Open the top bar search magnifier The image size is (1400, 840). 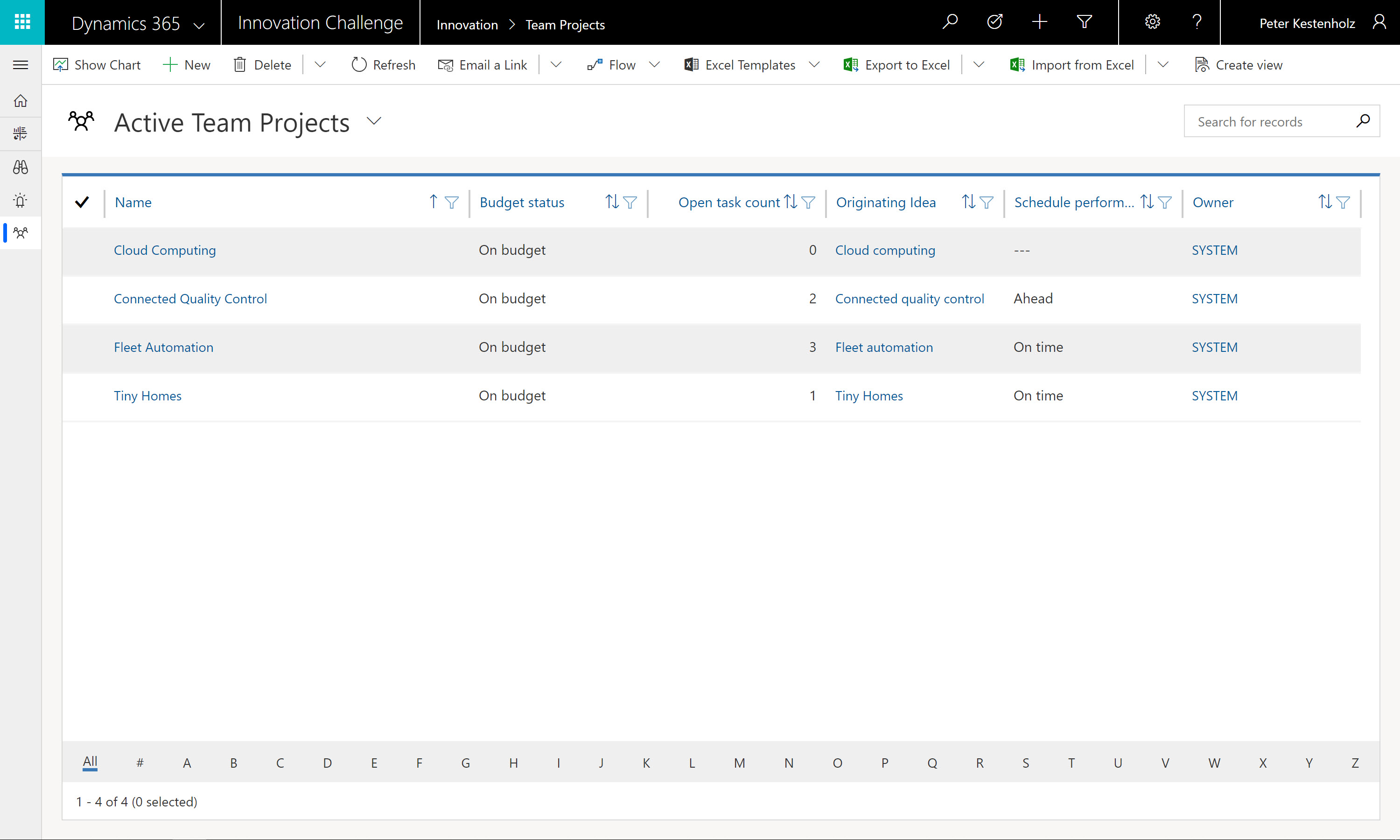[950, 22]
